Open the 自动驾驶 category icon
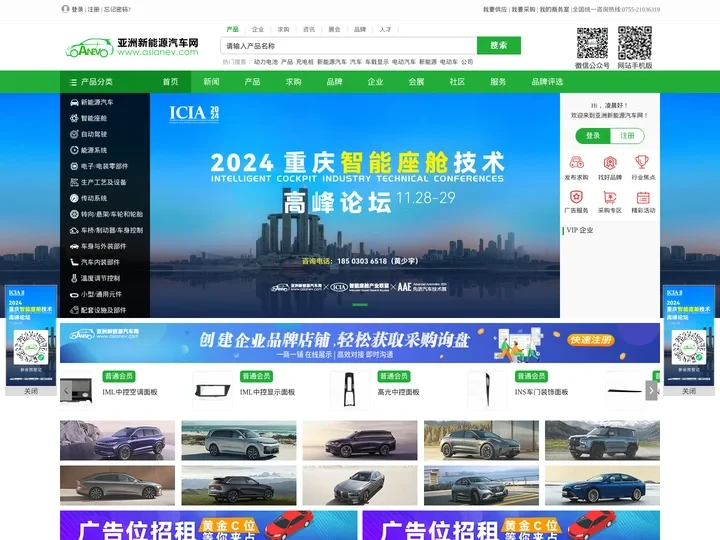Viewport: 720px width, 540px height. tap(74, 134)
